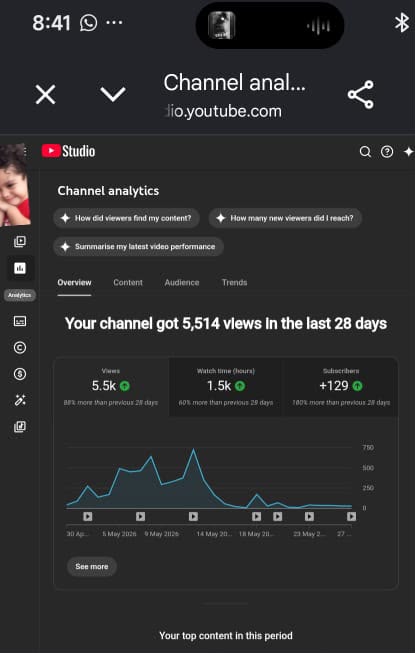
Task: Tap the youtube.com URL text
Action: pos(223,111)
